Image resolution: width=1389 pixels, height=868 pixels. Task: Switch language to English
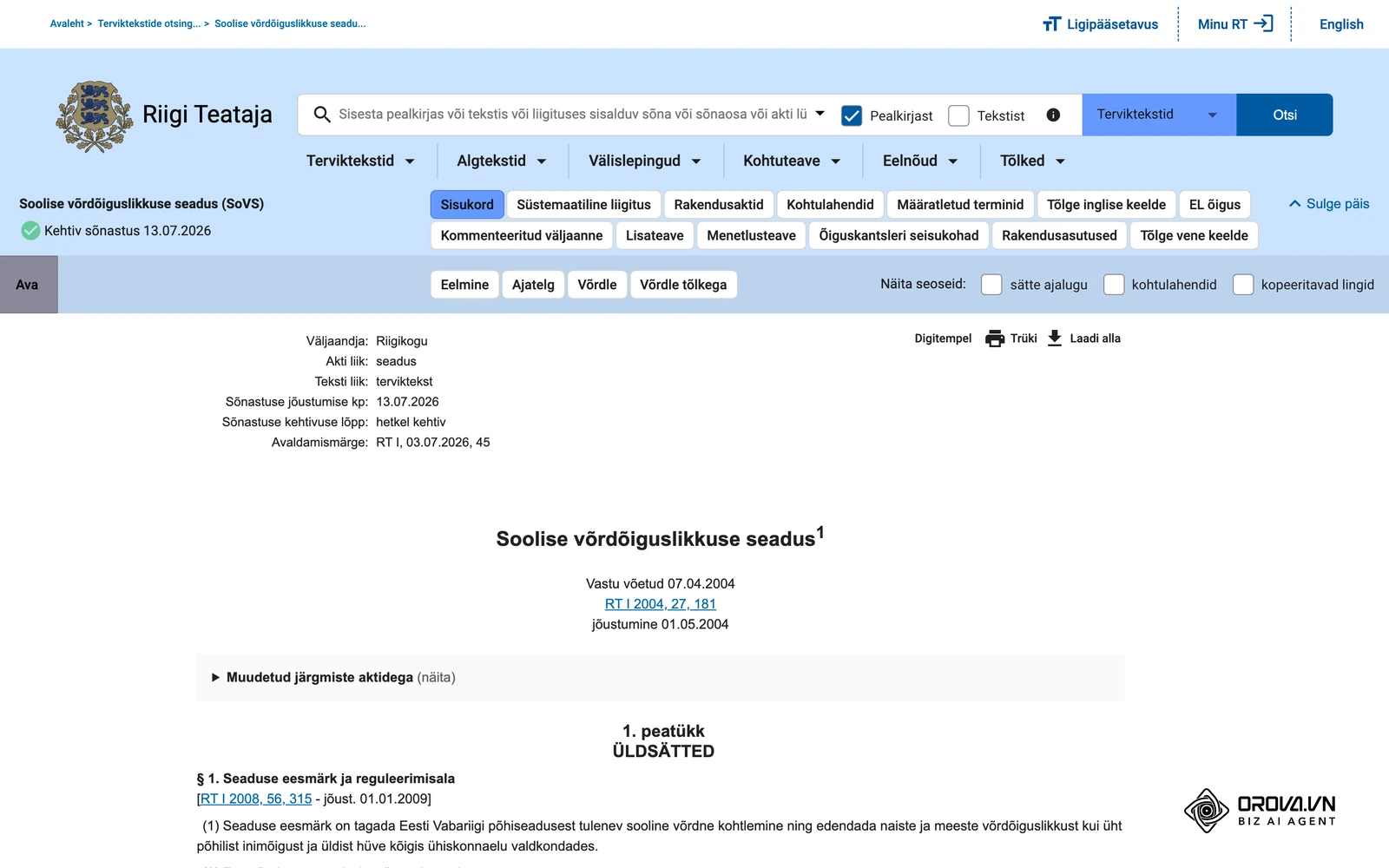(1341, 24)
